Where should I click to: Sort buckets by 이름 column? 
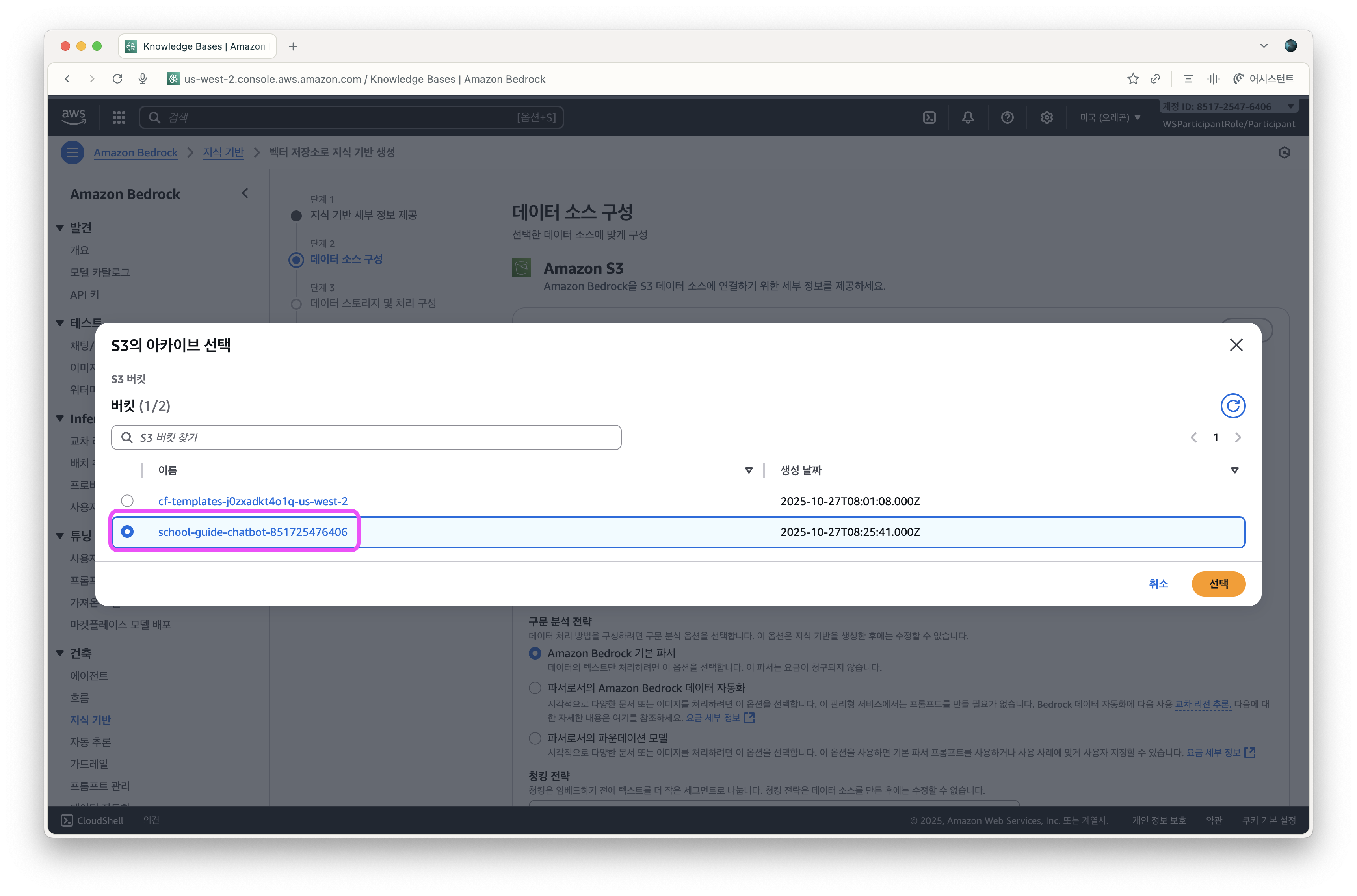coord(749,470)
